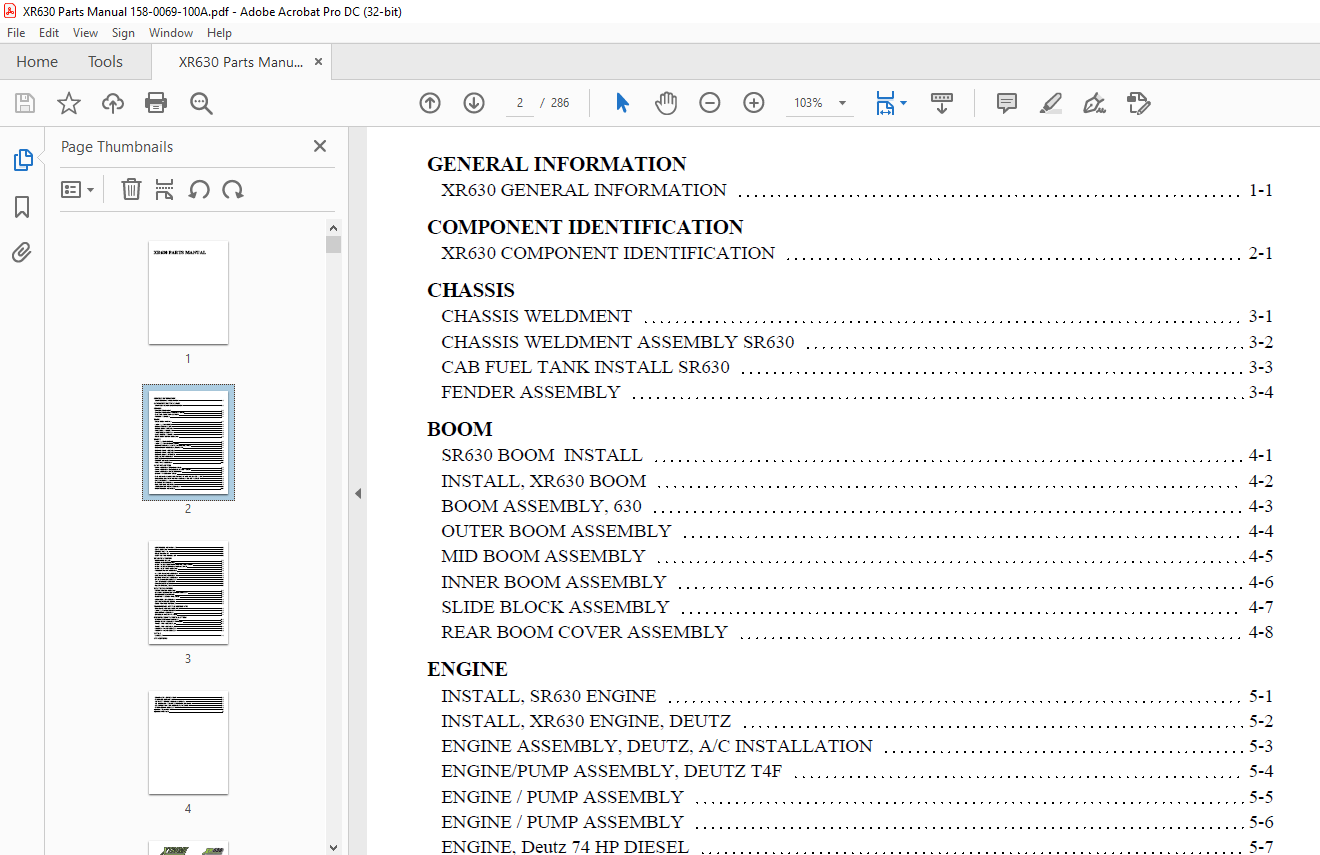Open the View menu

(85, 33)
